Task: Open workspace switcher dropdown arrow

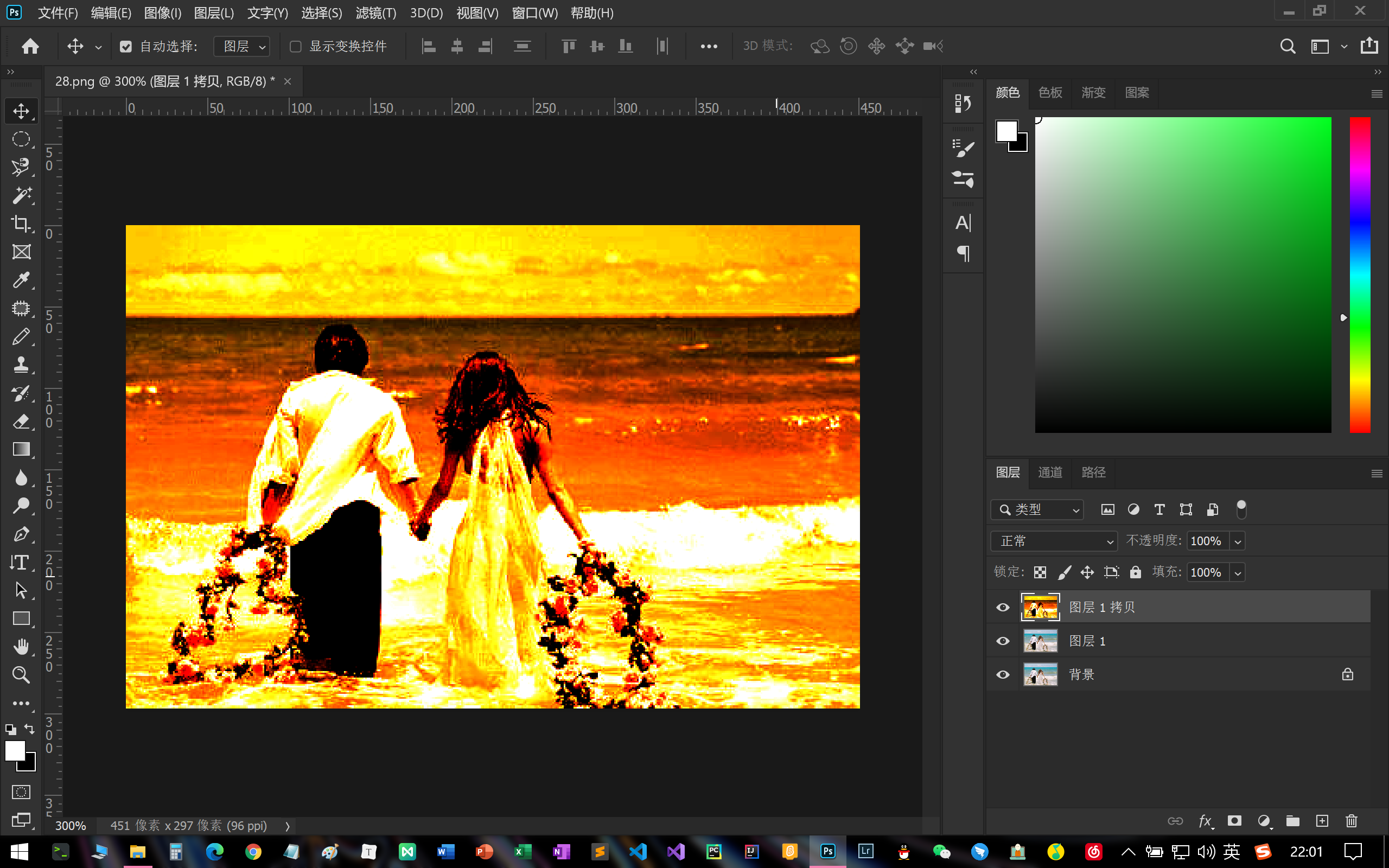Action: point(1343,47)
